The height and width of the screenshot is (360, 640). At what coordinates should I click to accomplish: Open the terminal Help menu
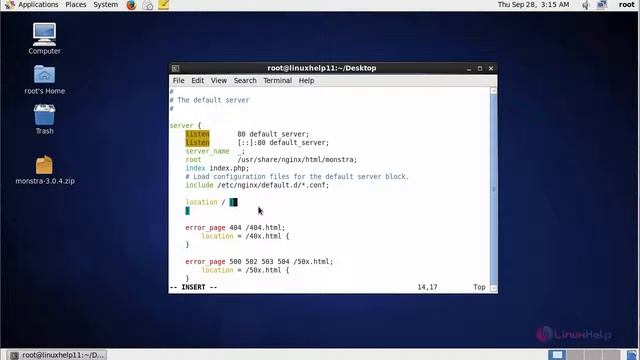[306, 80]
